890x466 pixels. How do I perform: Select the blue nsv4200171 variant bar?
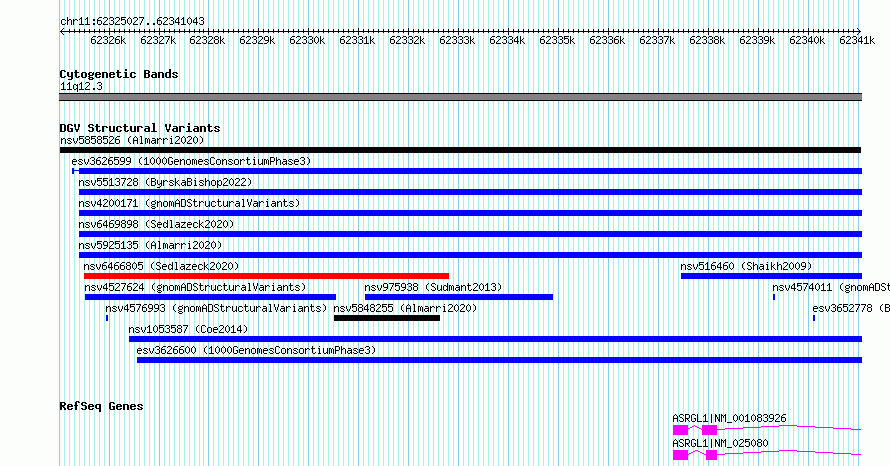click(x=471, y=213)
